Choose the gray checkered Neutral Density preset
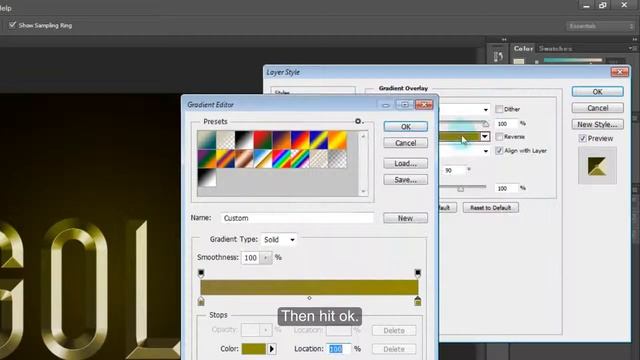Screen dimensions: 640x360 (x=338, y=159)
